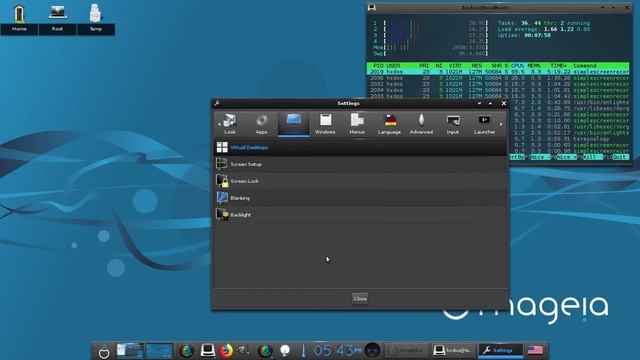
Task: Open the terminal window's titlebar icon menu
Action: 372,7
